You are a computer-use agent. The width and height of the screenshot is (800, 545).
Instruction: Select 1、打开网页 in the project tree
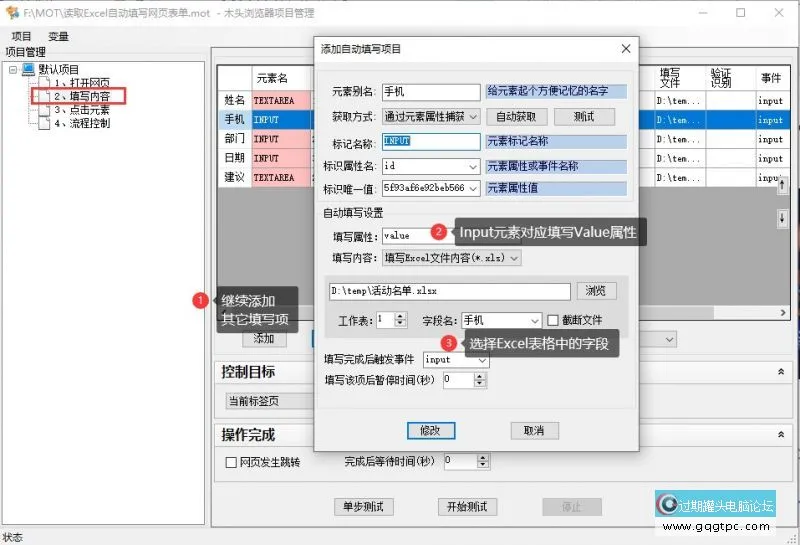click(82, 83)
